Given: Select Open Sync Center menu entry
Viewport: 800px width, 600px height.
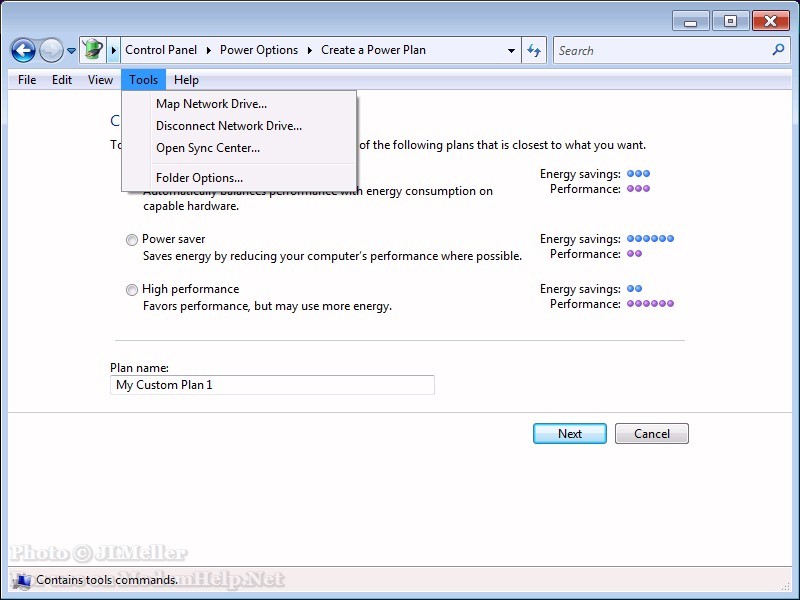Looking at the screenshot, I should [x=239, y=148].
